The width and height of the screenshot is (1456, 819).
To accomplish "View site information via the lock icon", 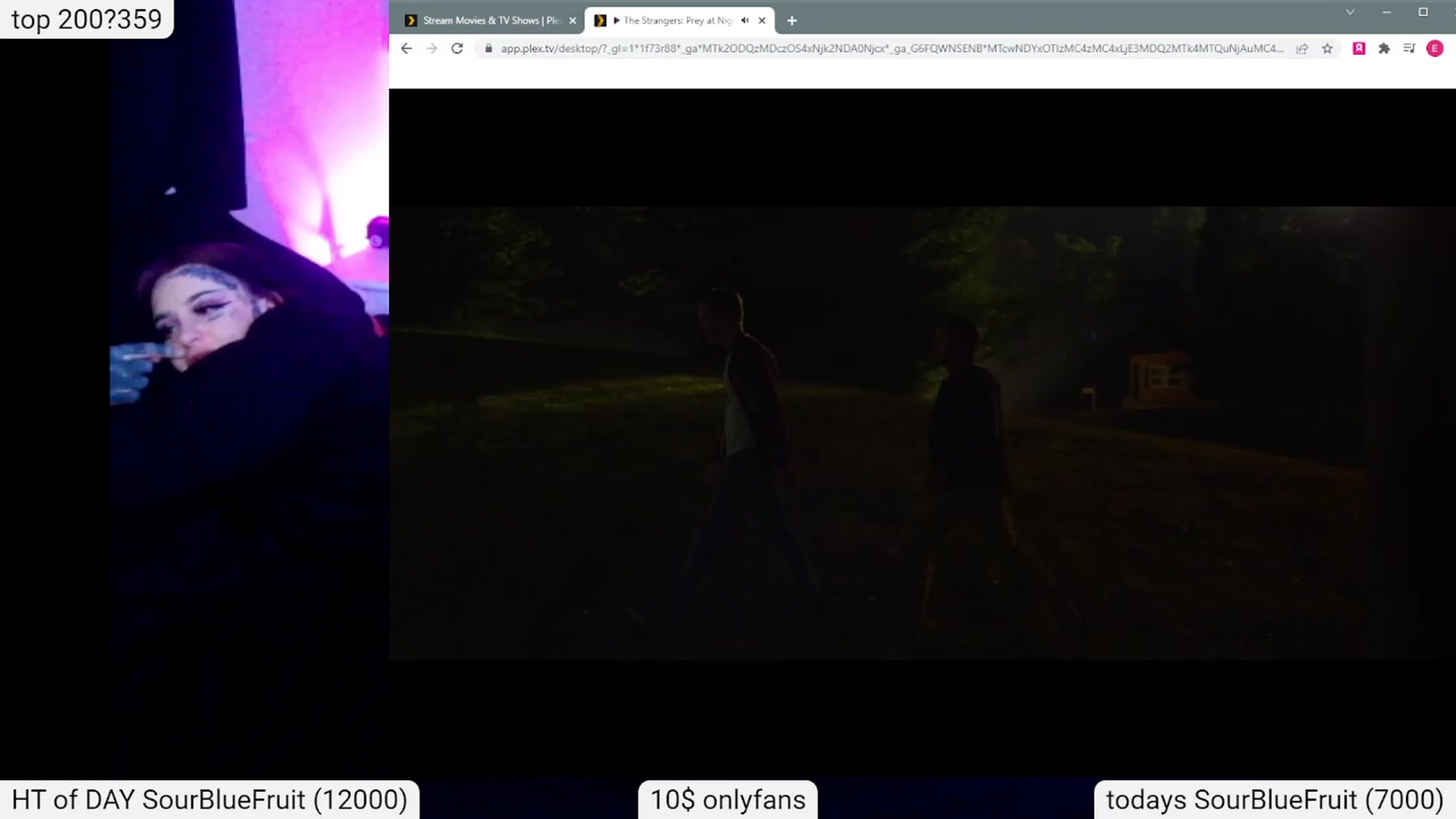I will coord(488,49).
